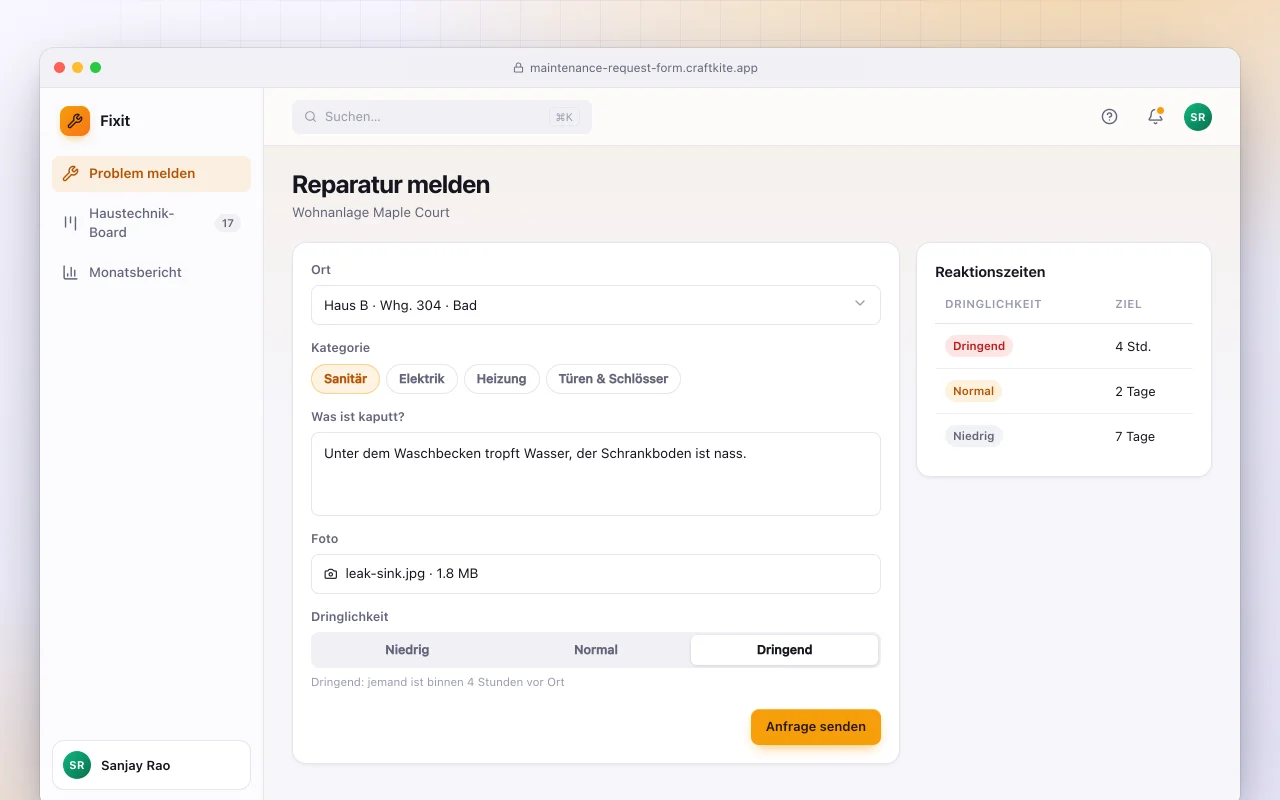Open the help question mark icon
The width and height of the screenshot is (1280, 800).
(x=1109, y=117)
